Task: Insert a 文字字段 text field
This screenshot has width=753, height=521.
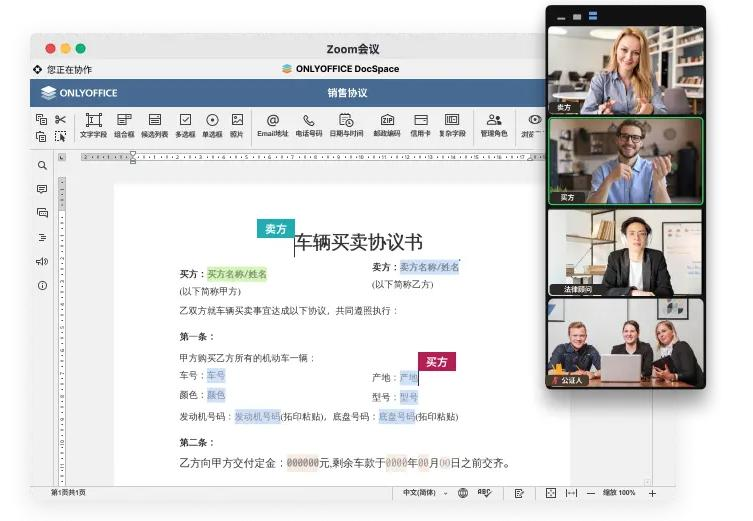Action: (94, 125)
